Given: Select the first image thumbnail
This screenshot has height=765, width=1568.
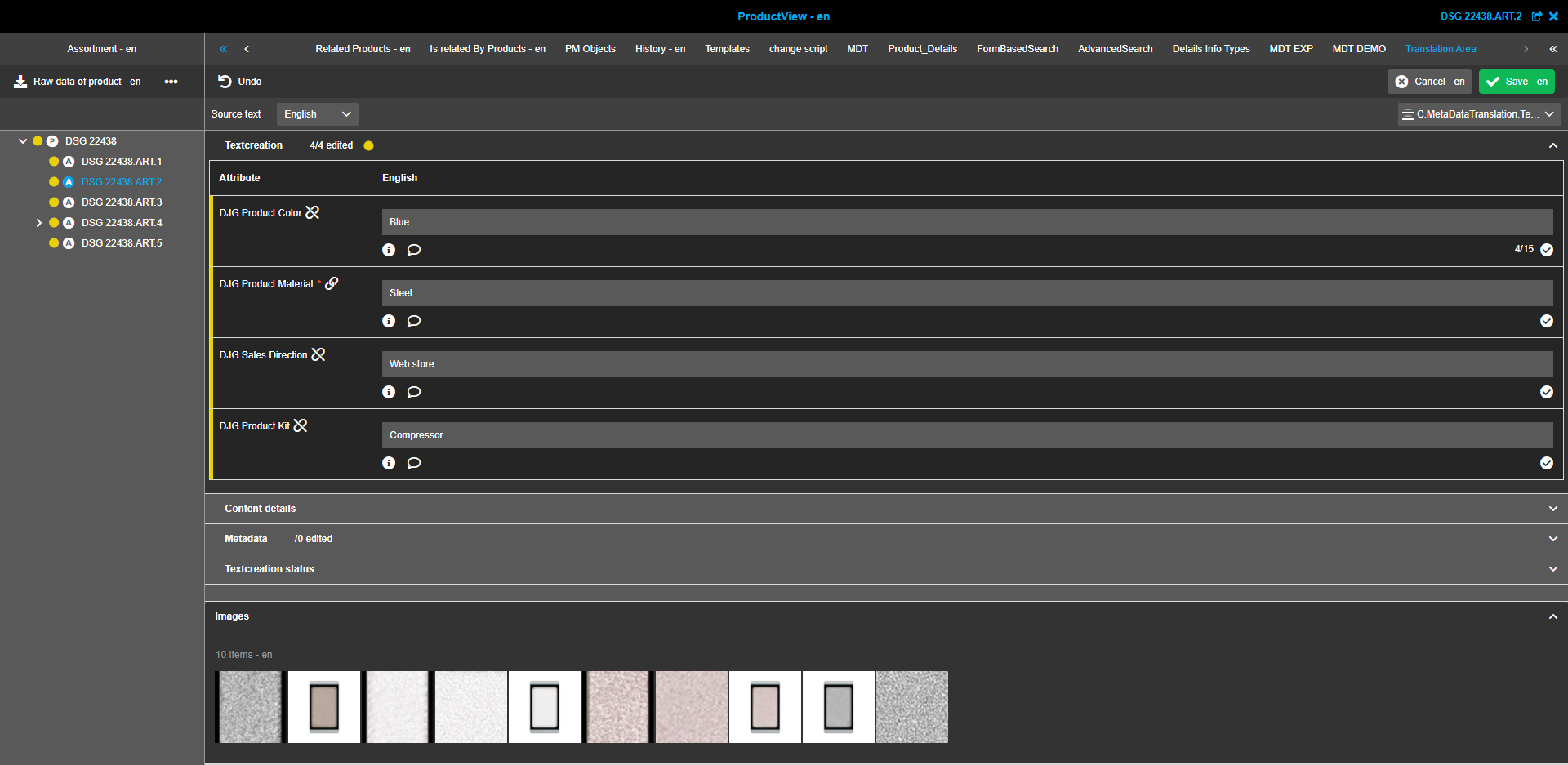Looking at the screenshot, I should pyautogui.click(x=248, y=706).
